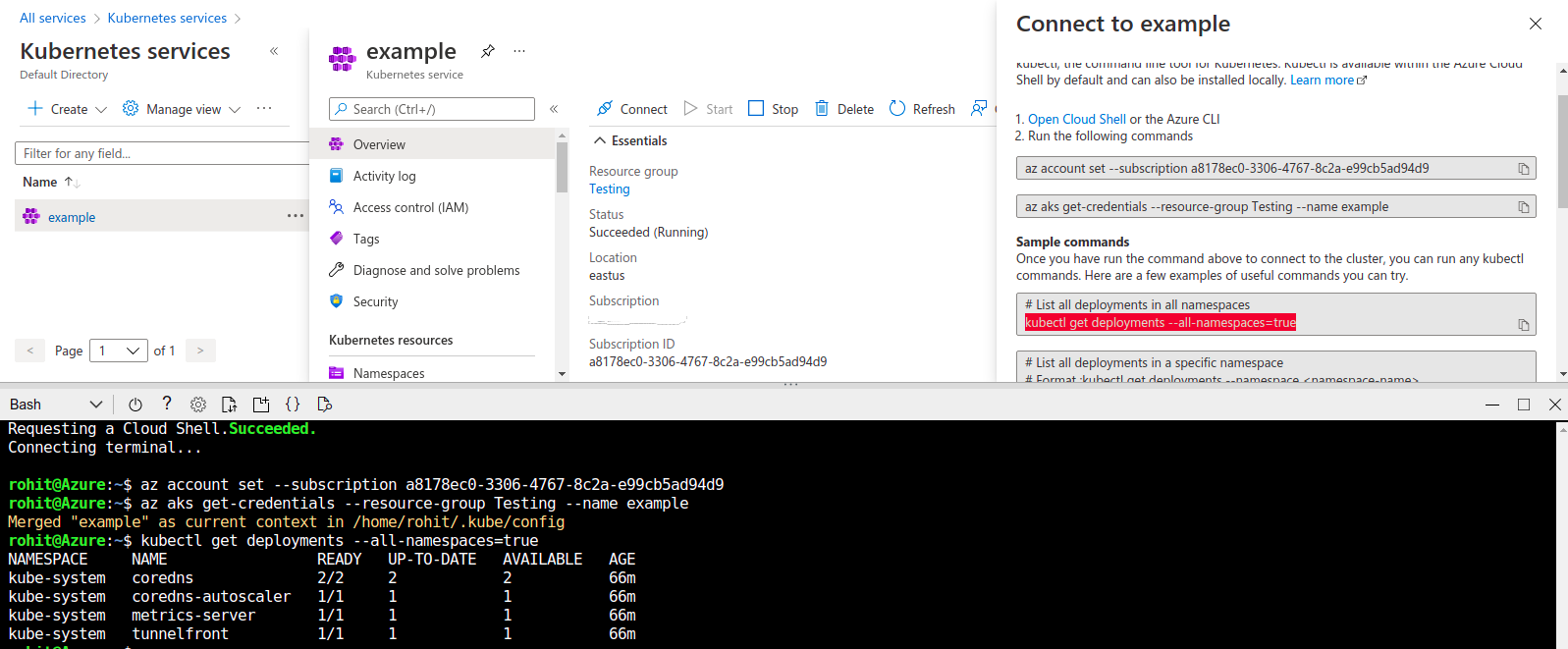1568x649 pixels.
Task: Open Cloud Shell help question mark
Action: click(167, 404)
